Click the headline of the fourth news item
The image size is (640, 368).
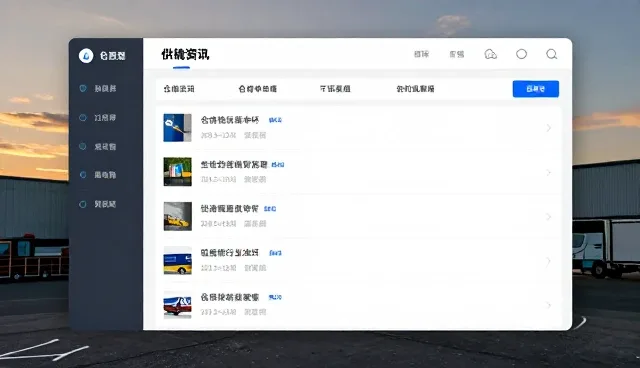[229, 253]
